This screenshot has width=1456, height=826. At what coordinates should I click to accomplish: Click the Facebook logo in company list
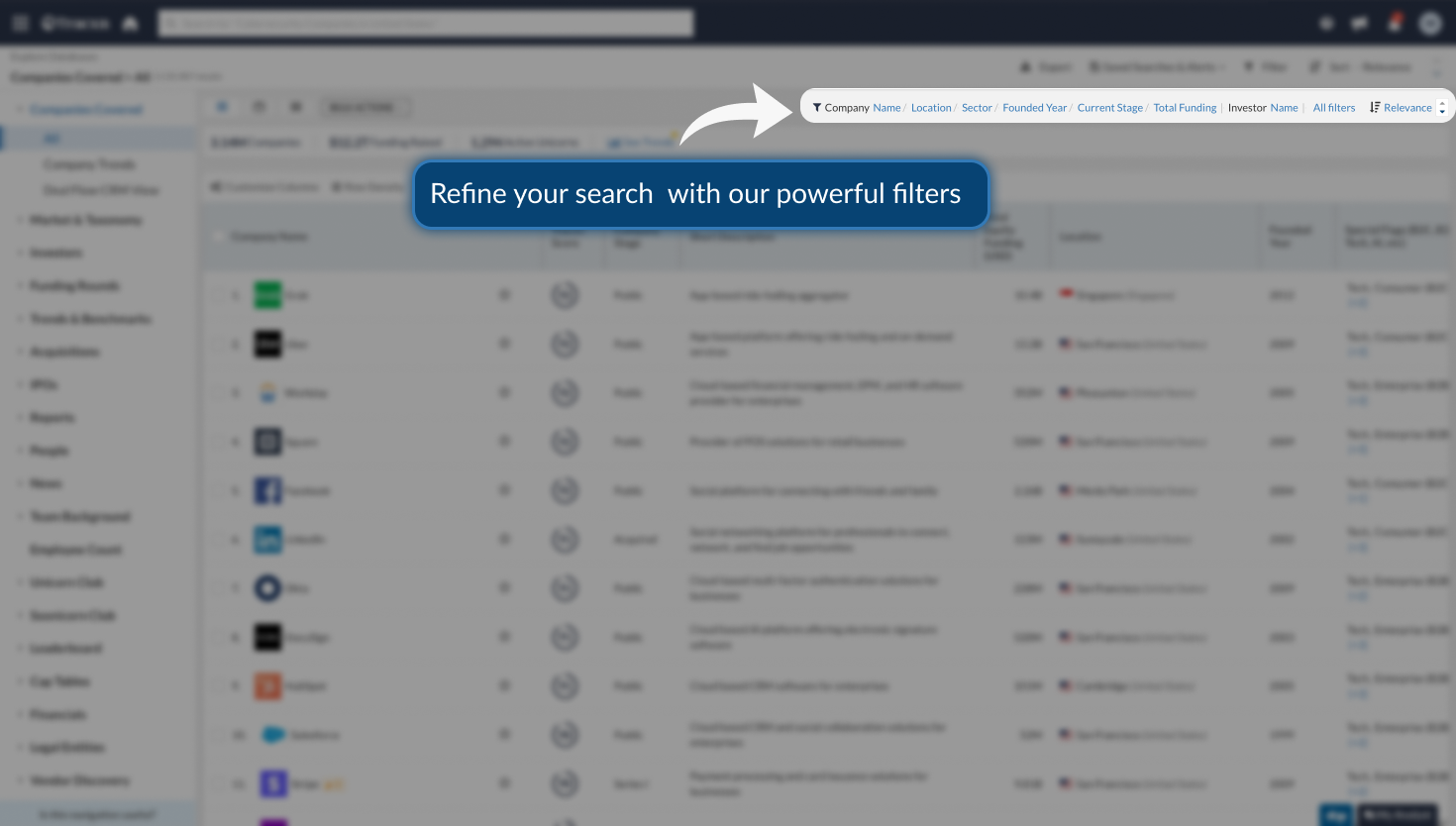267,490
